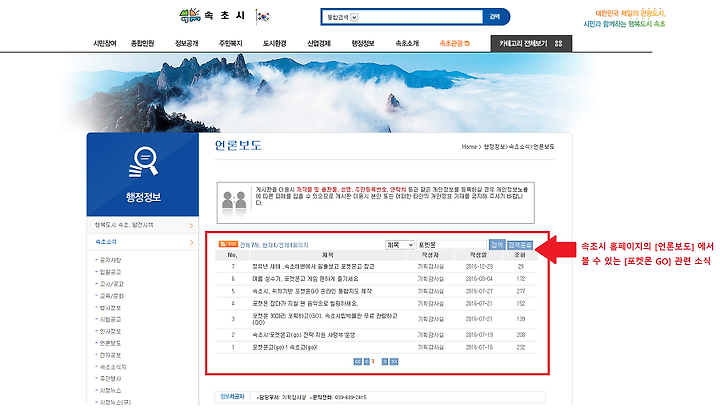This screenshot has width=720, height=408.
Task: Go to previous page with single-left arrow
Action: click(x=366, y=362)
